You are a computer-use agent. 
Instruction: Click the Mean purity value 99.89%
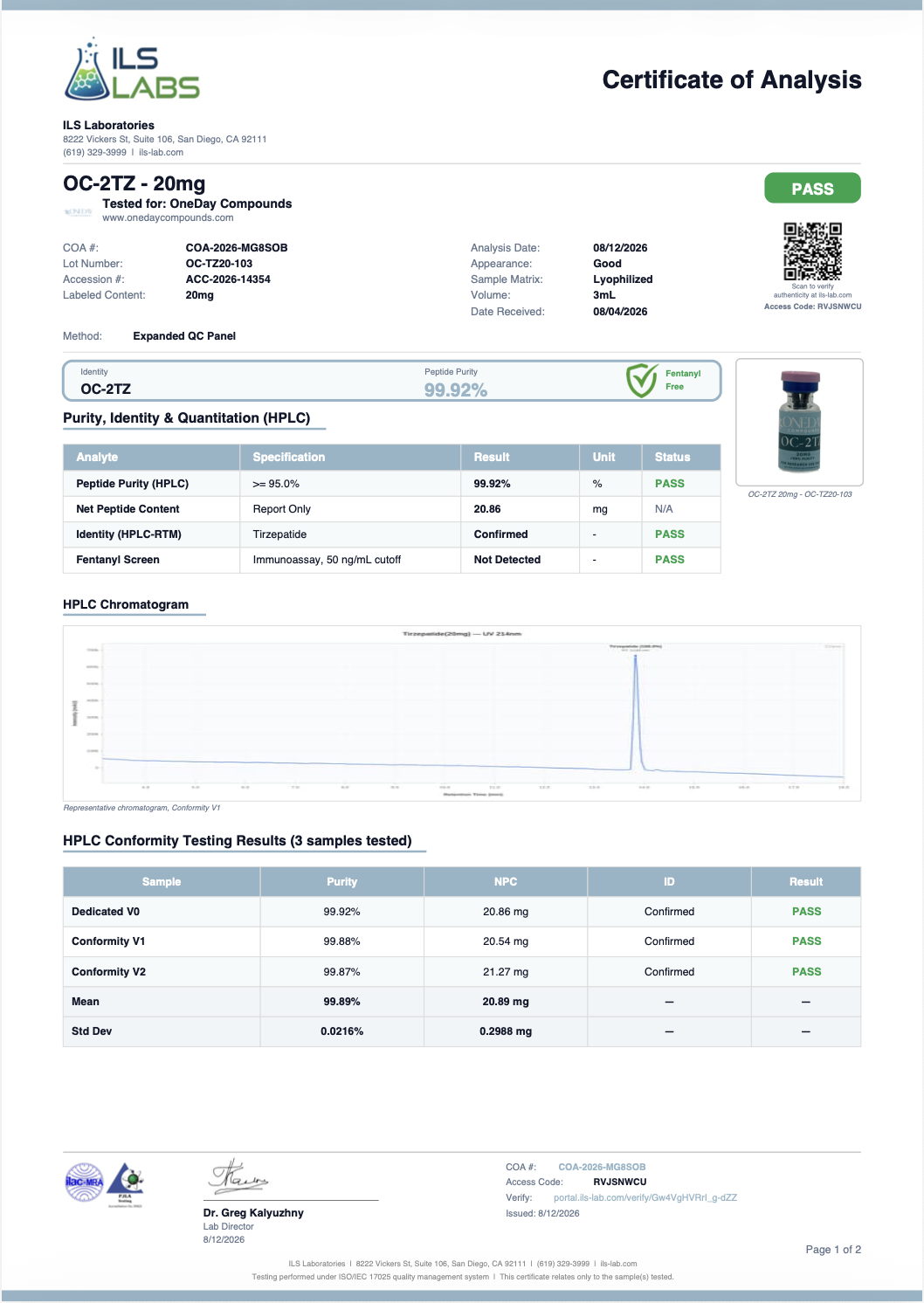342,1002
